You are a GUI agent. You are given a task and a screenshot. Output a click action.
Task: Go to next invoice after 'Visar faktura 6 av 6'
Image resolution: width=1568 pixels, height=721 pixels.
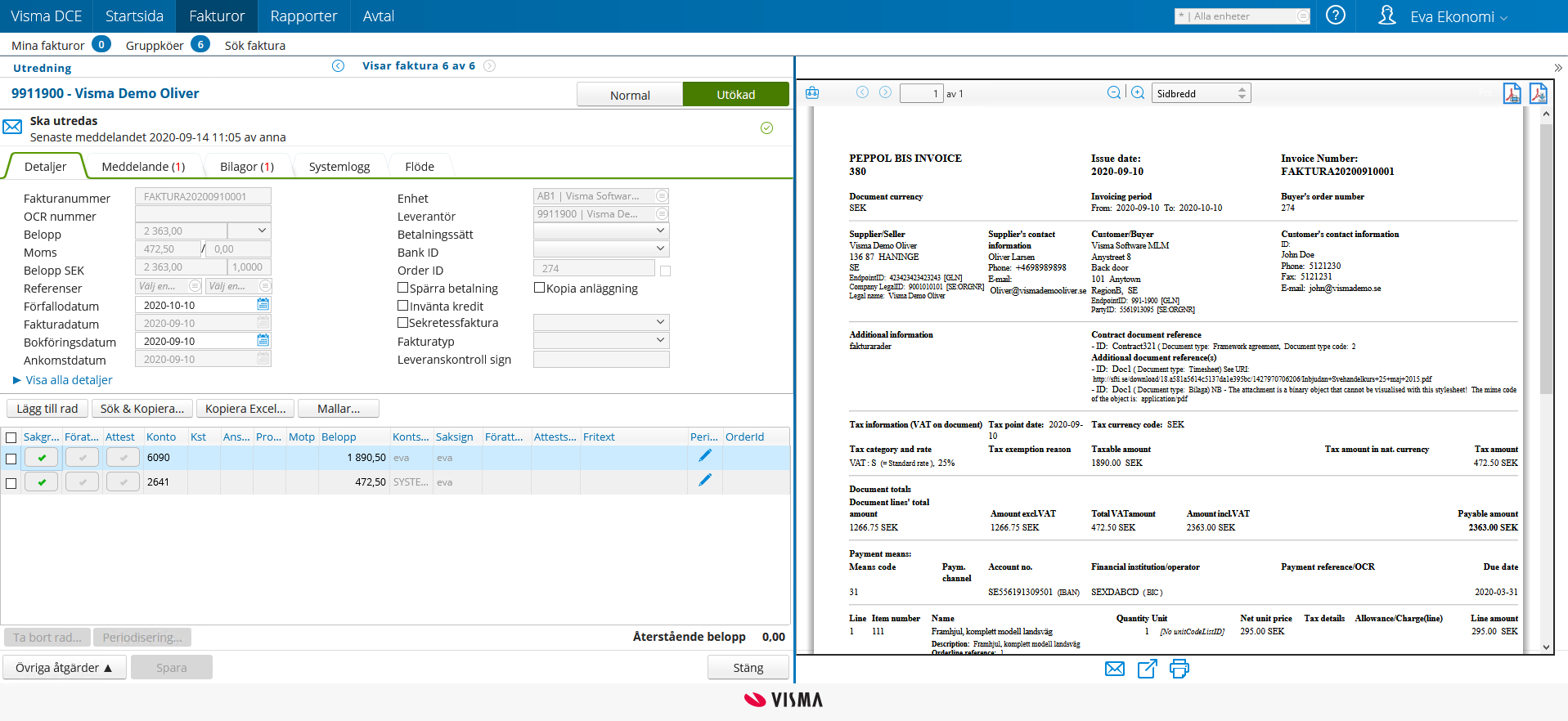[489, 66]
